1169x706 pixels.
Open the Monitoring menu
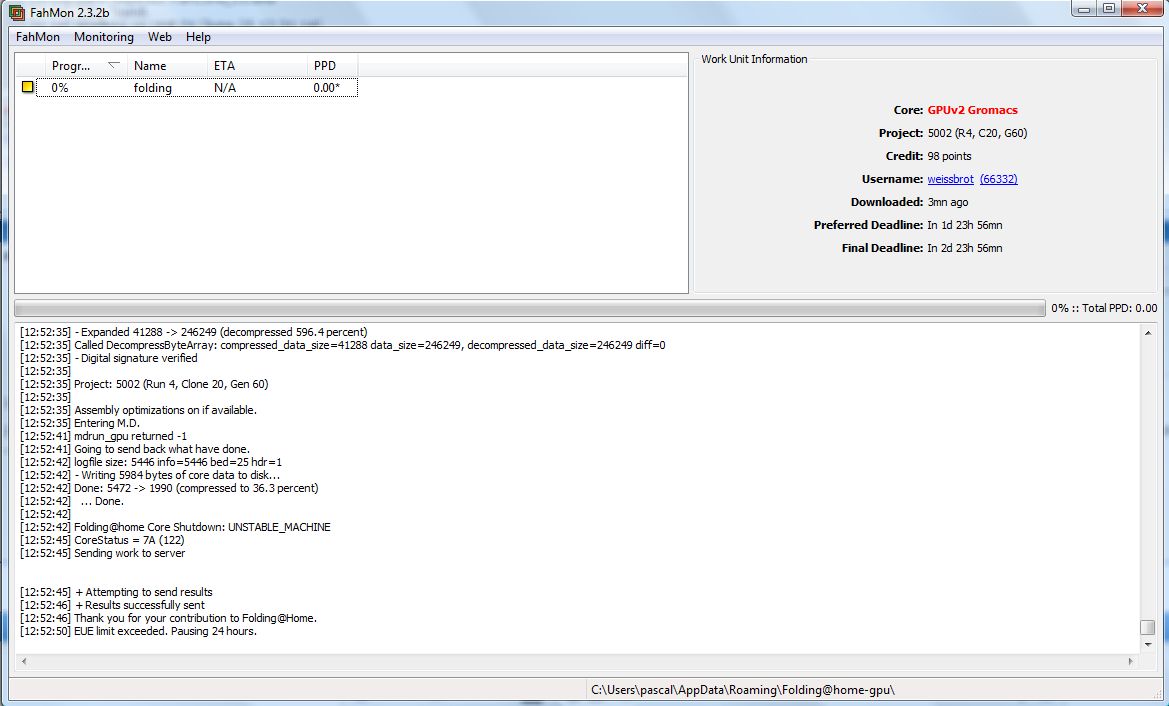pyautogui.click(x=104, y=37)
